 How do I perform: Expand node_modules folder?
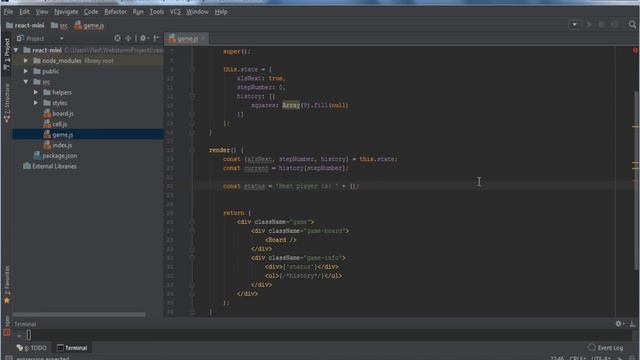(26, 61)
